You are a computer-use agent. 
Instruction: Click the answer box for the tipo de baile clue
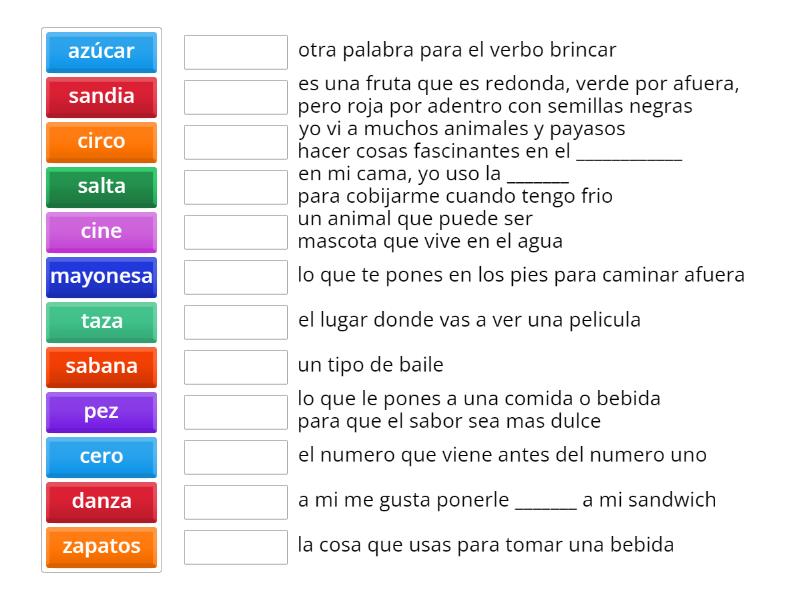234,364
